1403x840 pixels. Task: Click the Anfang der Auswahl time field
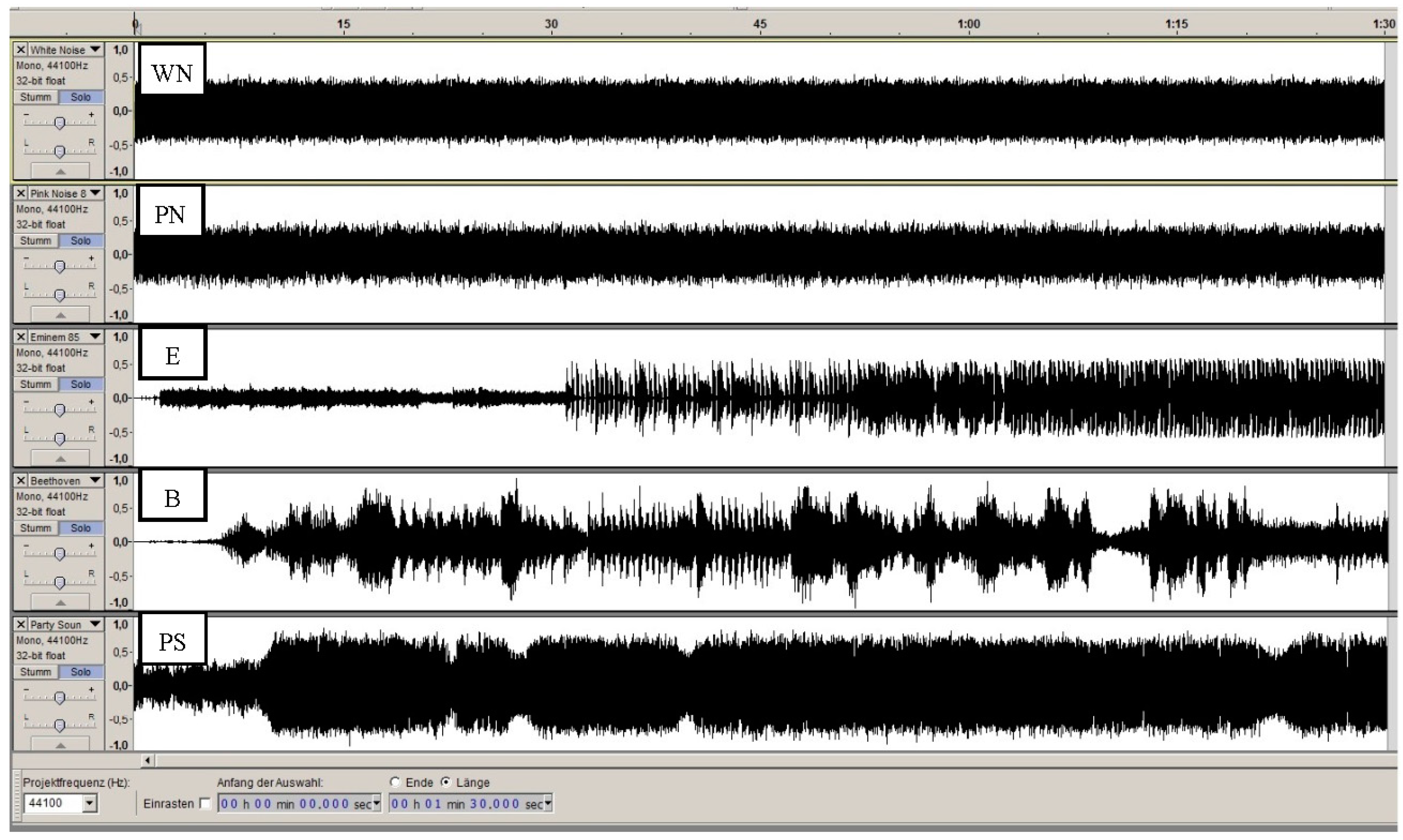tap(294, 804)
